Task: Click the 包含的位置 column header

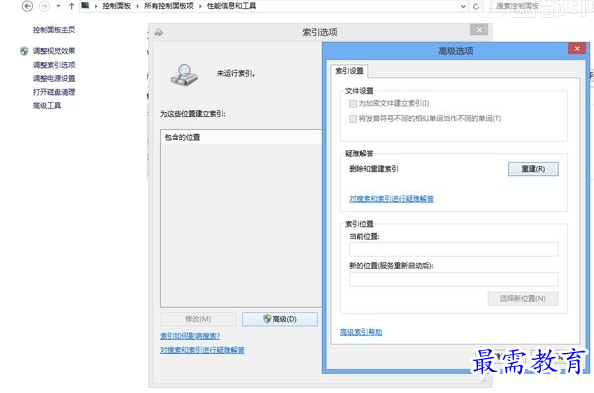Action: tap(241, 137)
